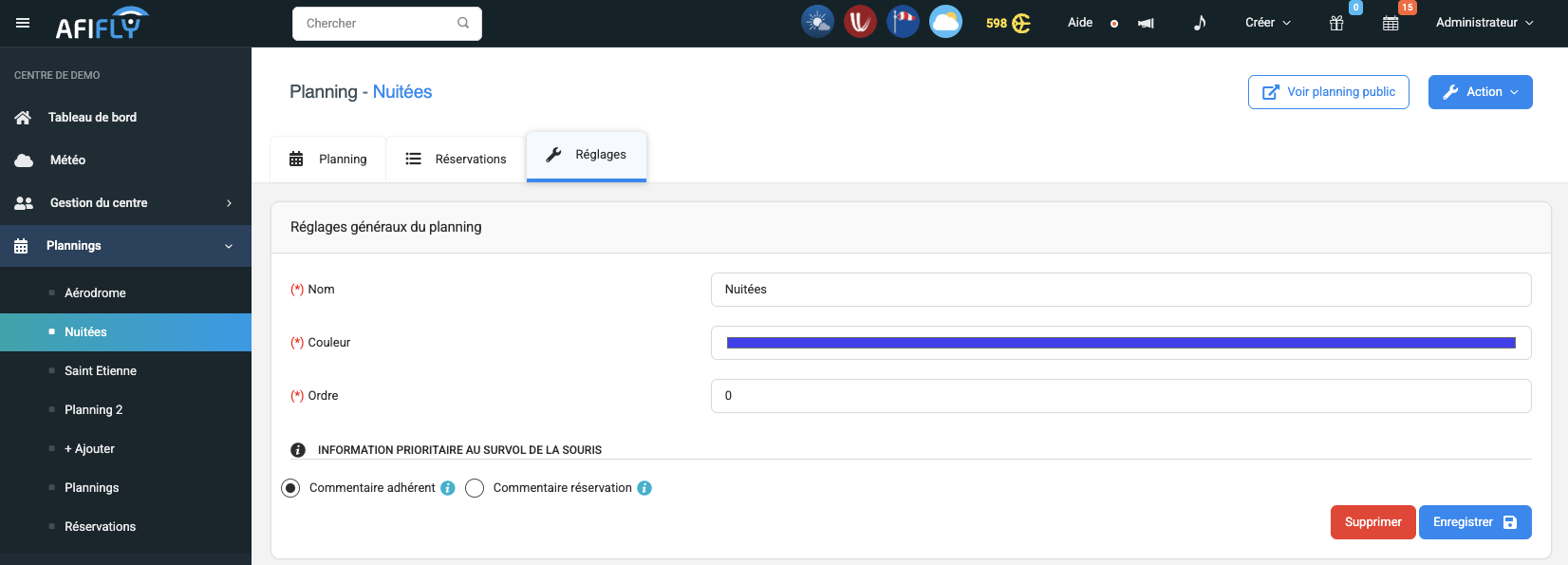Open the Créer dropdown menu
Screen dimensions: 1568x565
pyautogui.click(x=1267, y=23)
